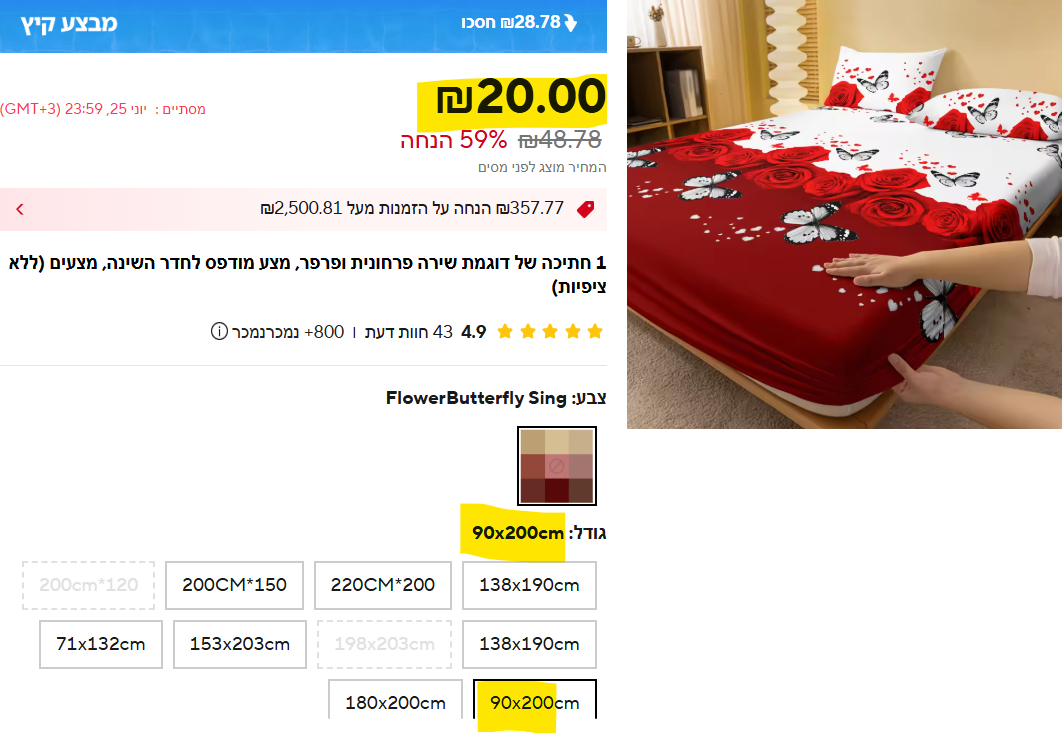Choose the 138x190cm option in first row

(x=530, y=585)
